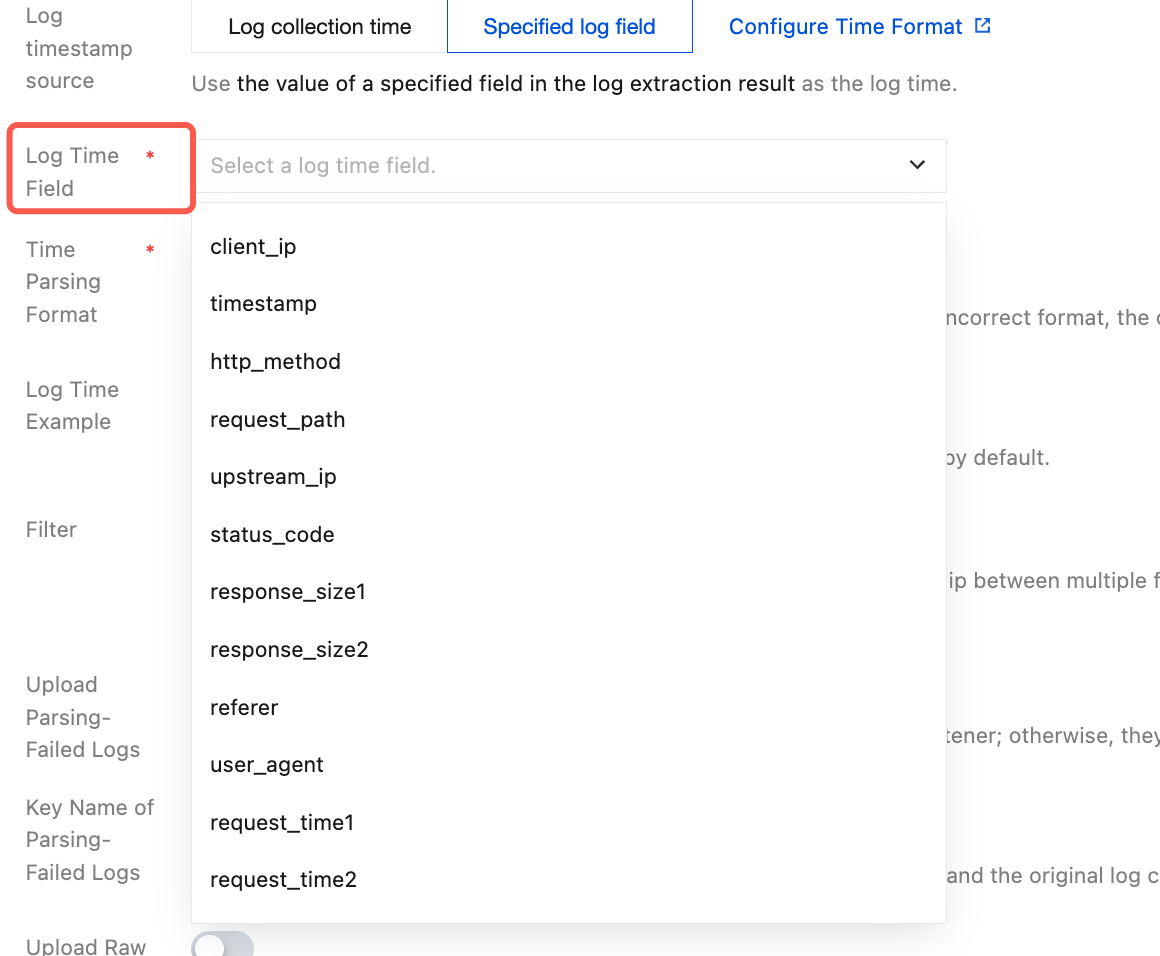
Task: Pick status_code in the dropdown
Action: [569, 534]
